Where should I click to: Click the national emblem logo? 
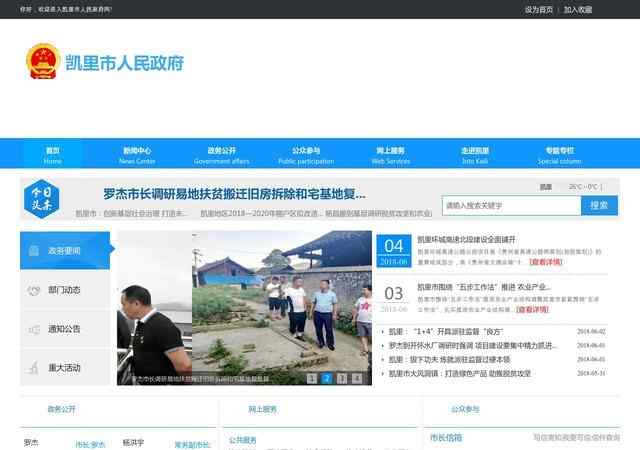(43, 61)
